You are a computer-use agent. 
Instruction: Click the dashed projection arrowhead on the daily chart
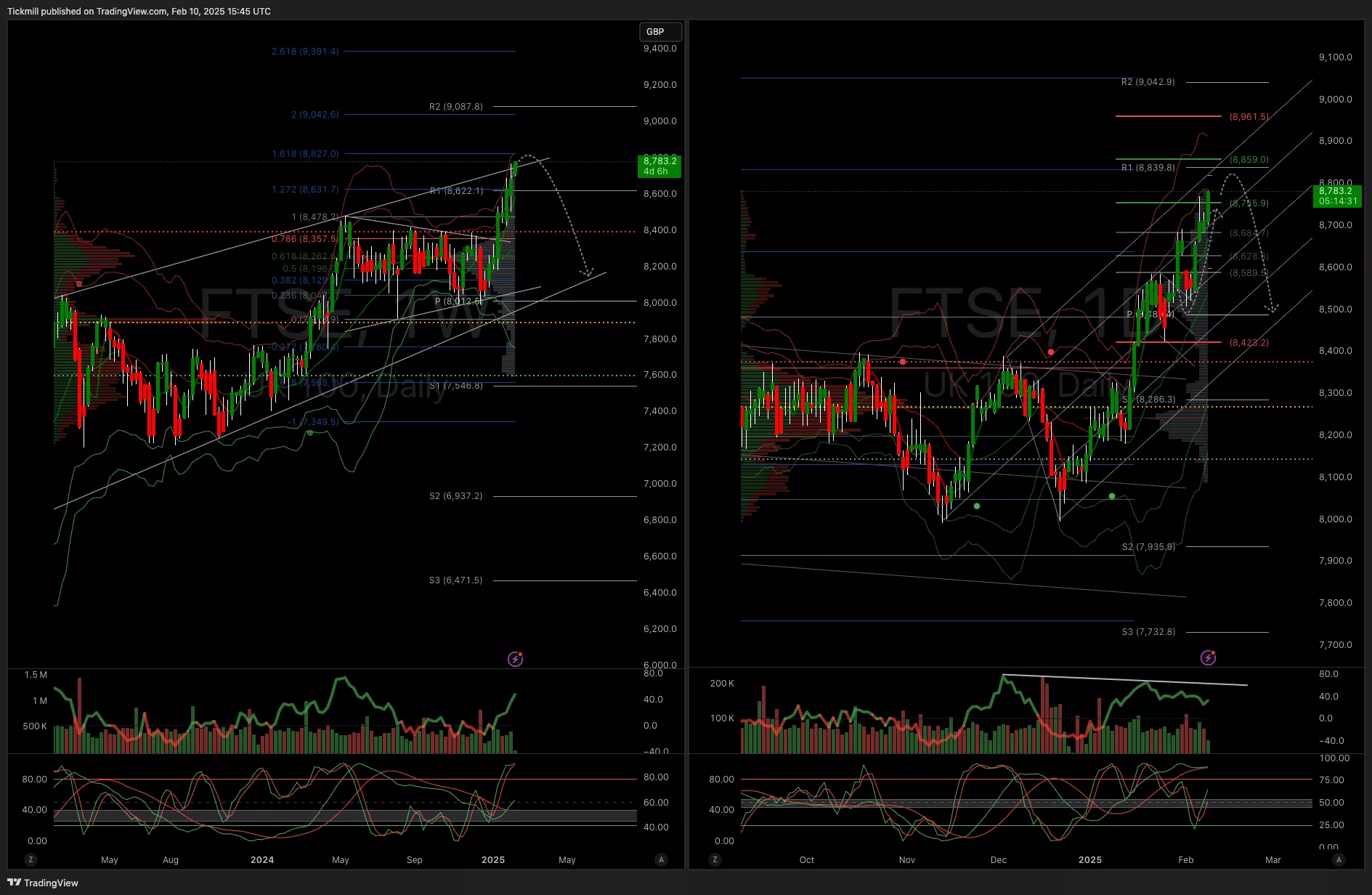coord(1272,309)
